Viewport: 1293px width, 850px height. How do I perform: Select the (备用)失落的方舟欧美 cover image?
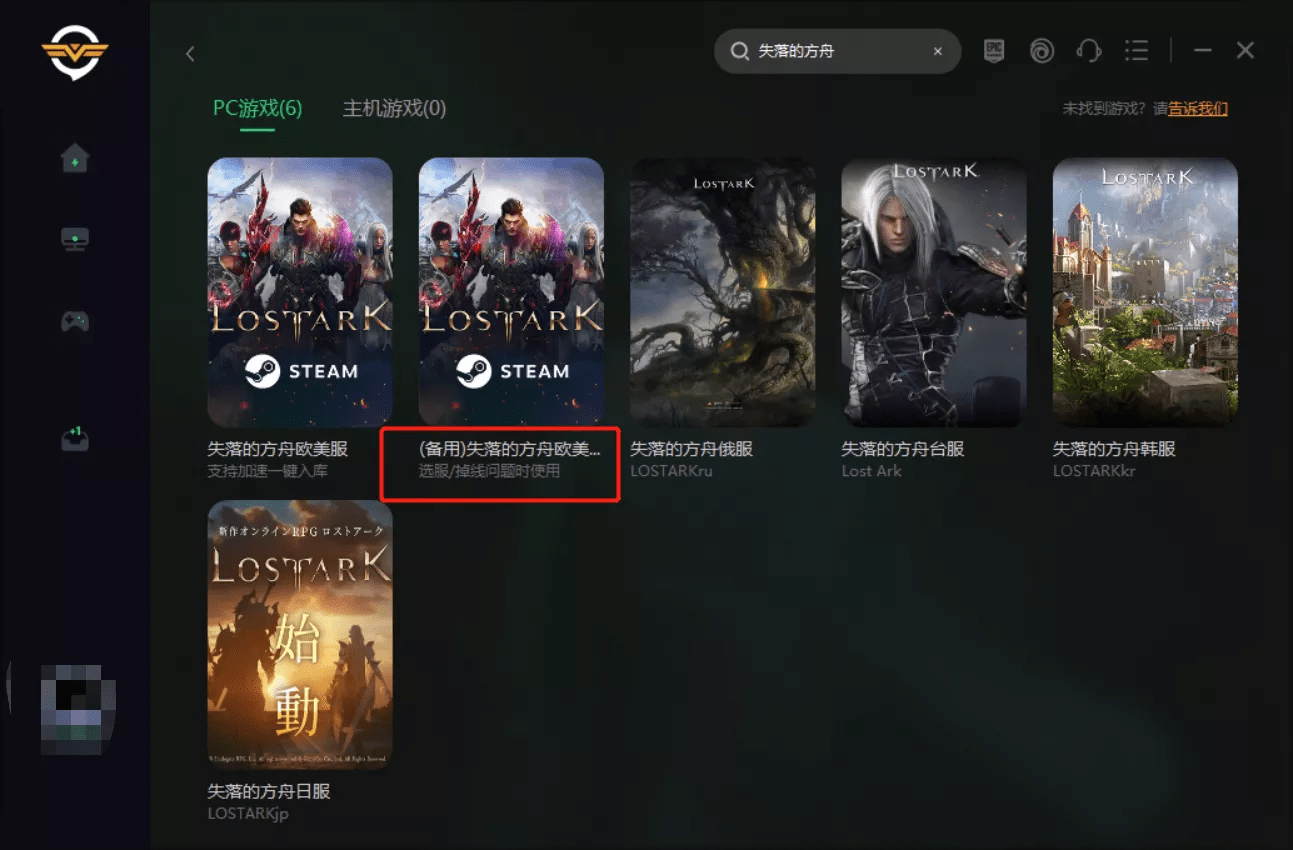click(511, 292)
